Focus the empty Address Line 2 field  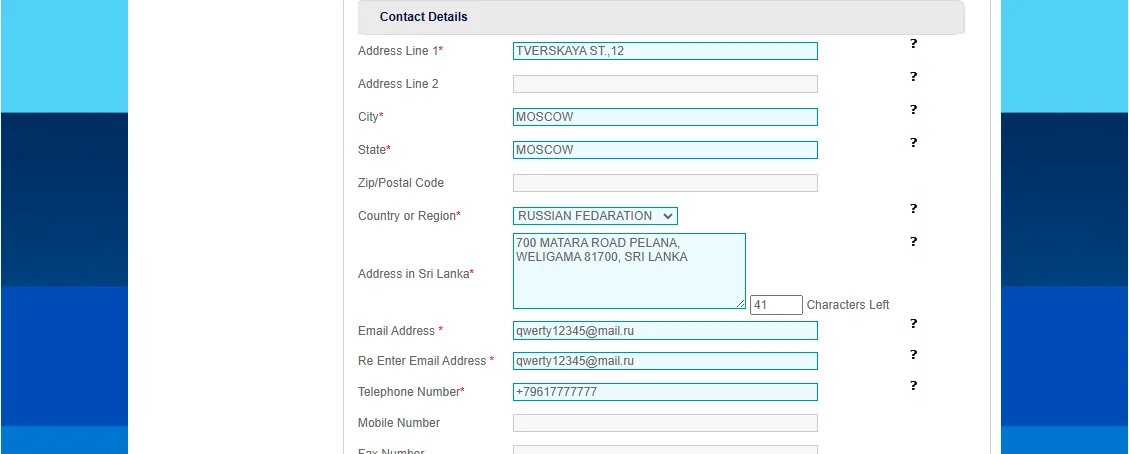pyautogui.click(x=665, y=84)
